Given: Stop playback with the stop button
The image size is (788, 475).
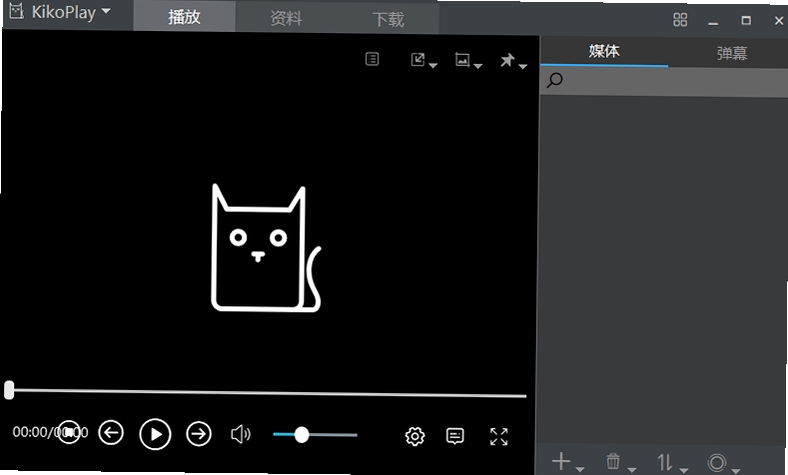Looking at the screenshot, I should pyautogui.click(x=69, y=432).
